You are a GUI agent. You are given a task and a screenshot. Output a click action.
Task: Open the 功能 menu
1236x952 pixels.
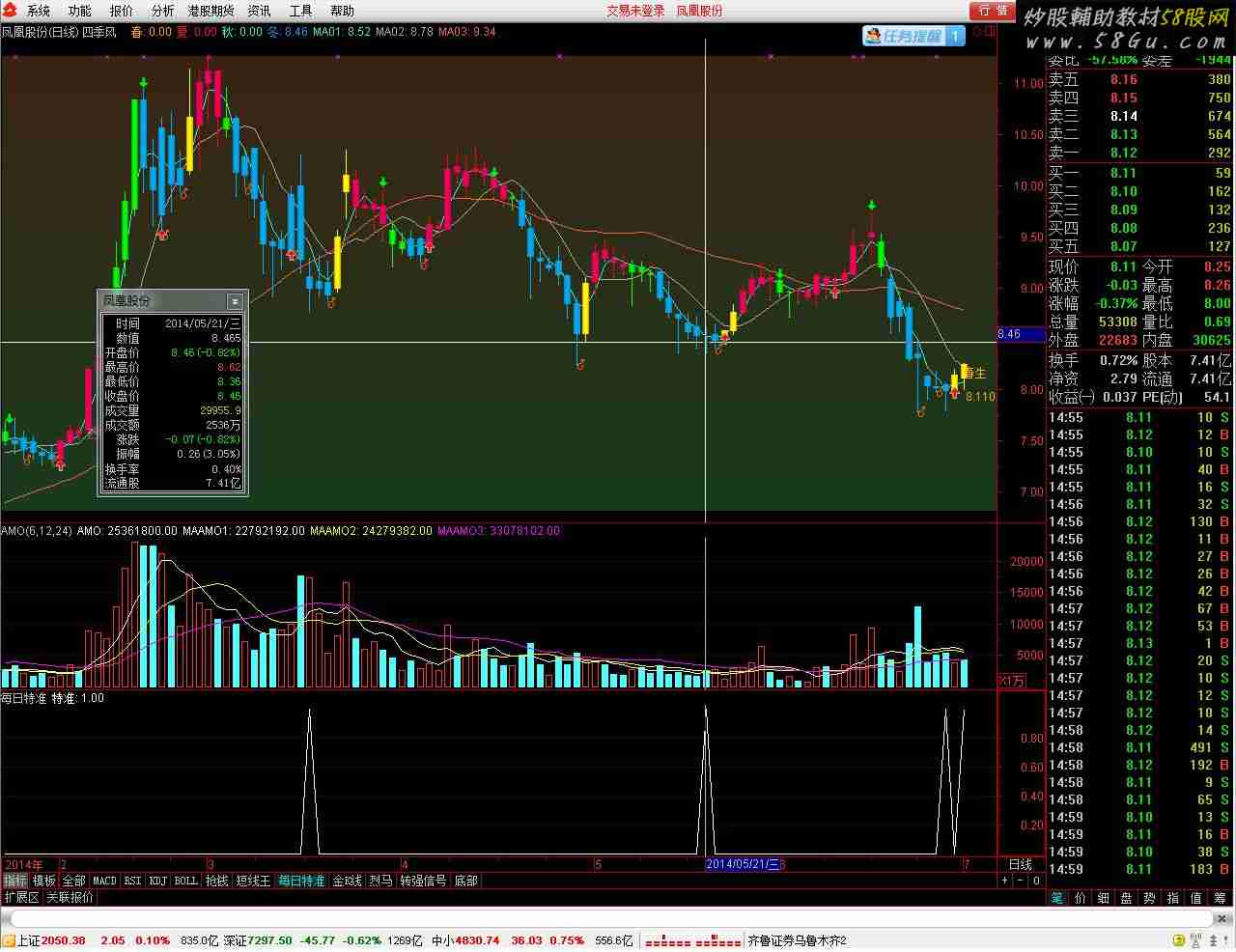80,11
